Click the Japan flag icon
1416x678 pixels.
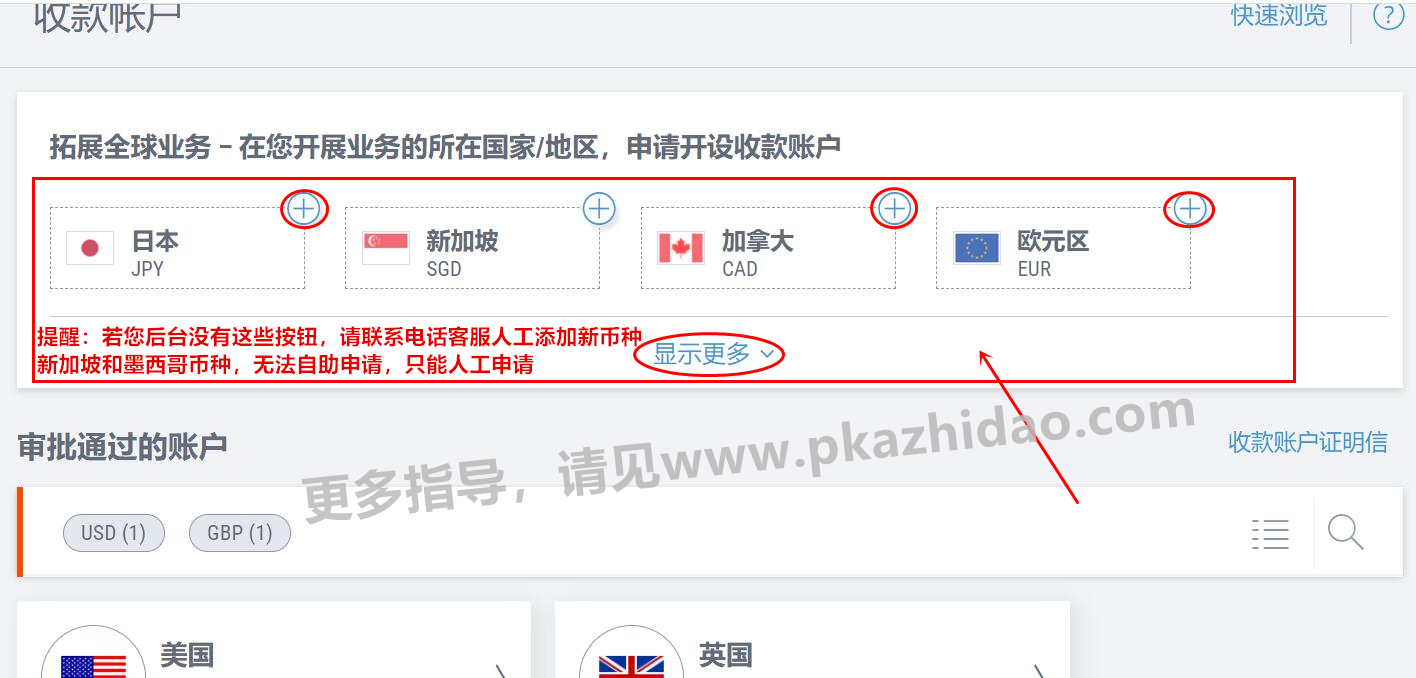coord(90,248)
